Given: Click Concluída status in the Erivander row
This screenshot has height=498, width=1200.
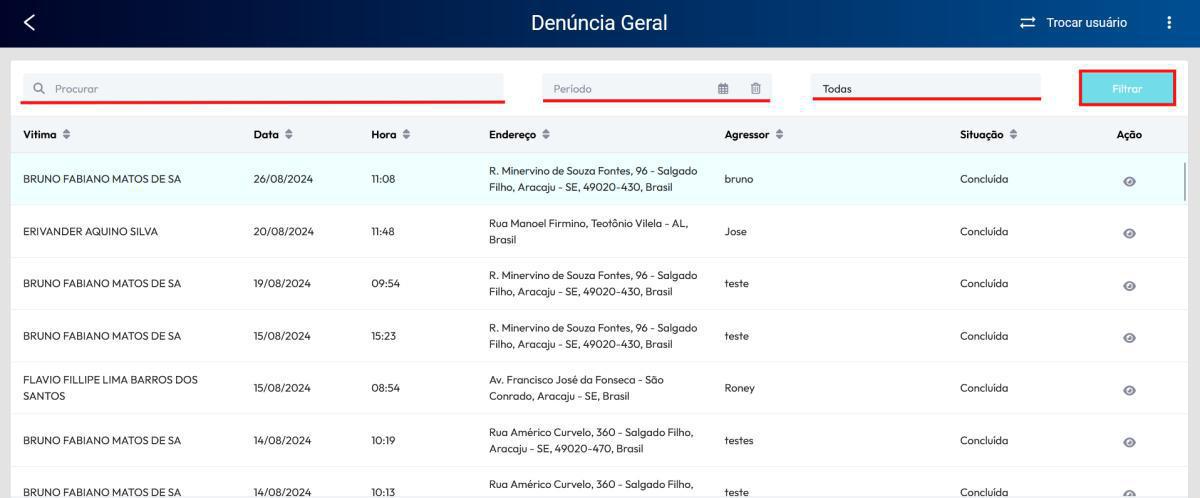Looking at the screenshot, I should tap(984, 231).
